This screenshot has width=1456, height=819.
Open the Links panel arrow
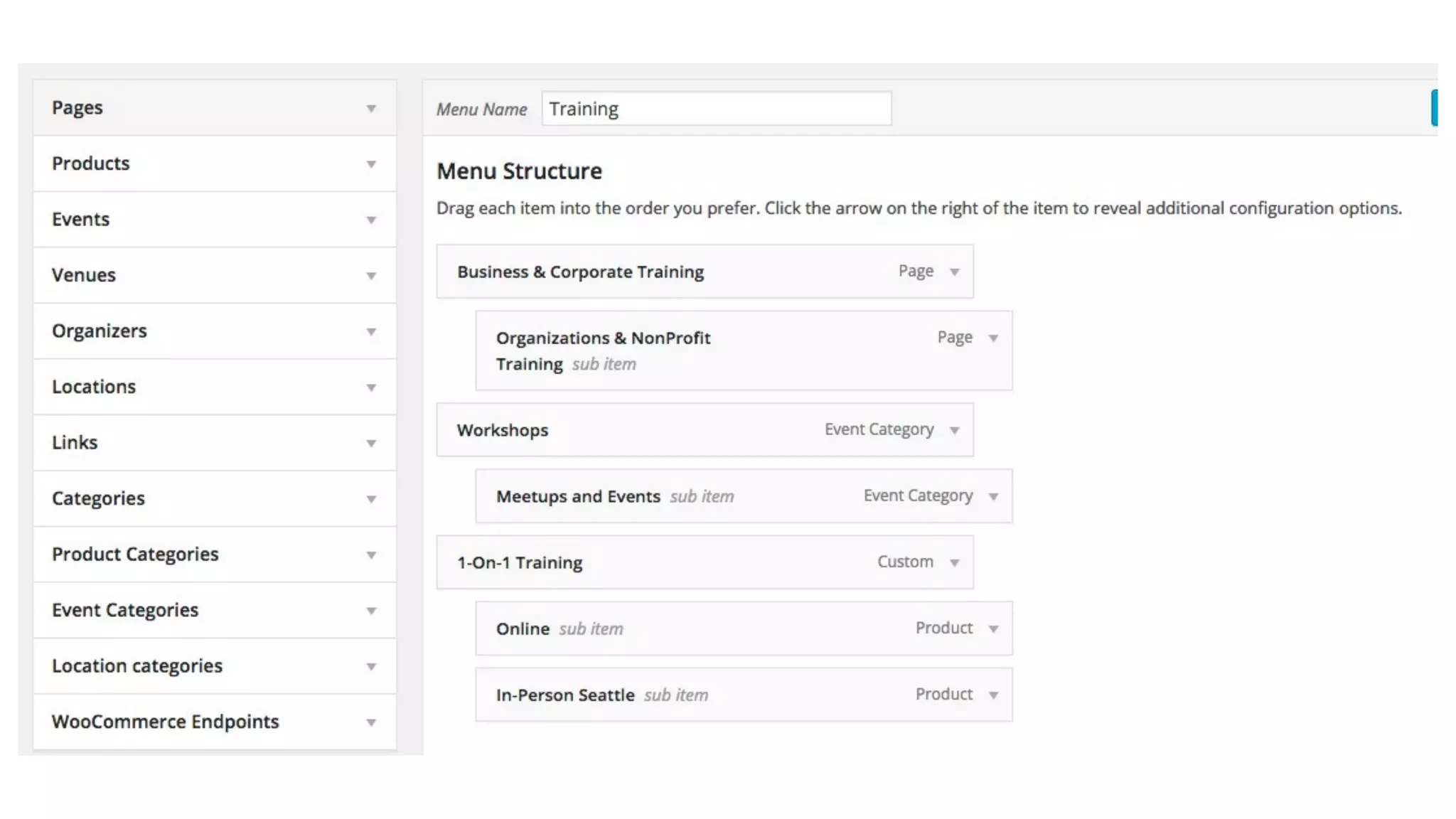point(370,444)
